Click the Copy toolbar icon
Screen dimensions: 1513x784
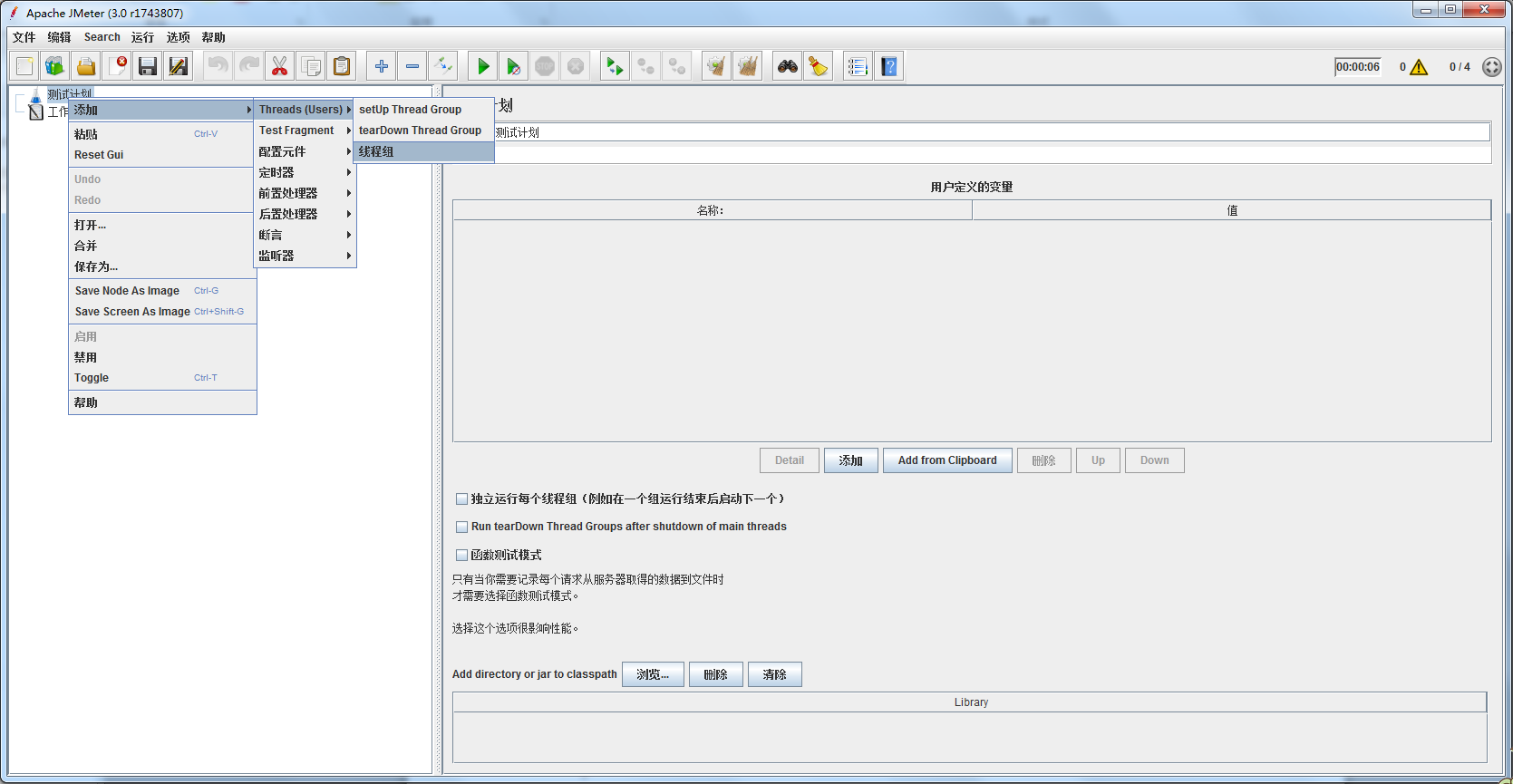[x=311, y=66]
